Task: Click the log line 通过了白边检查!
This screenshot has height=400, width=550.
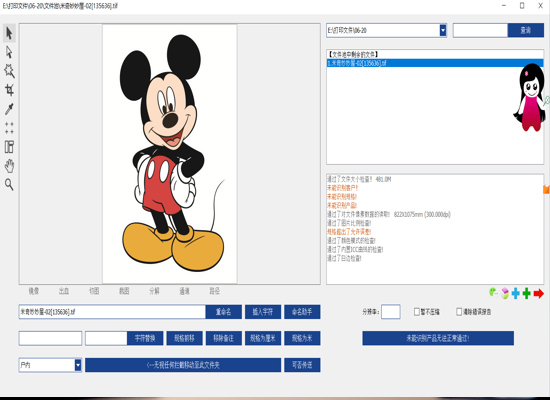Action: click(x=344, y=258)
